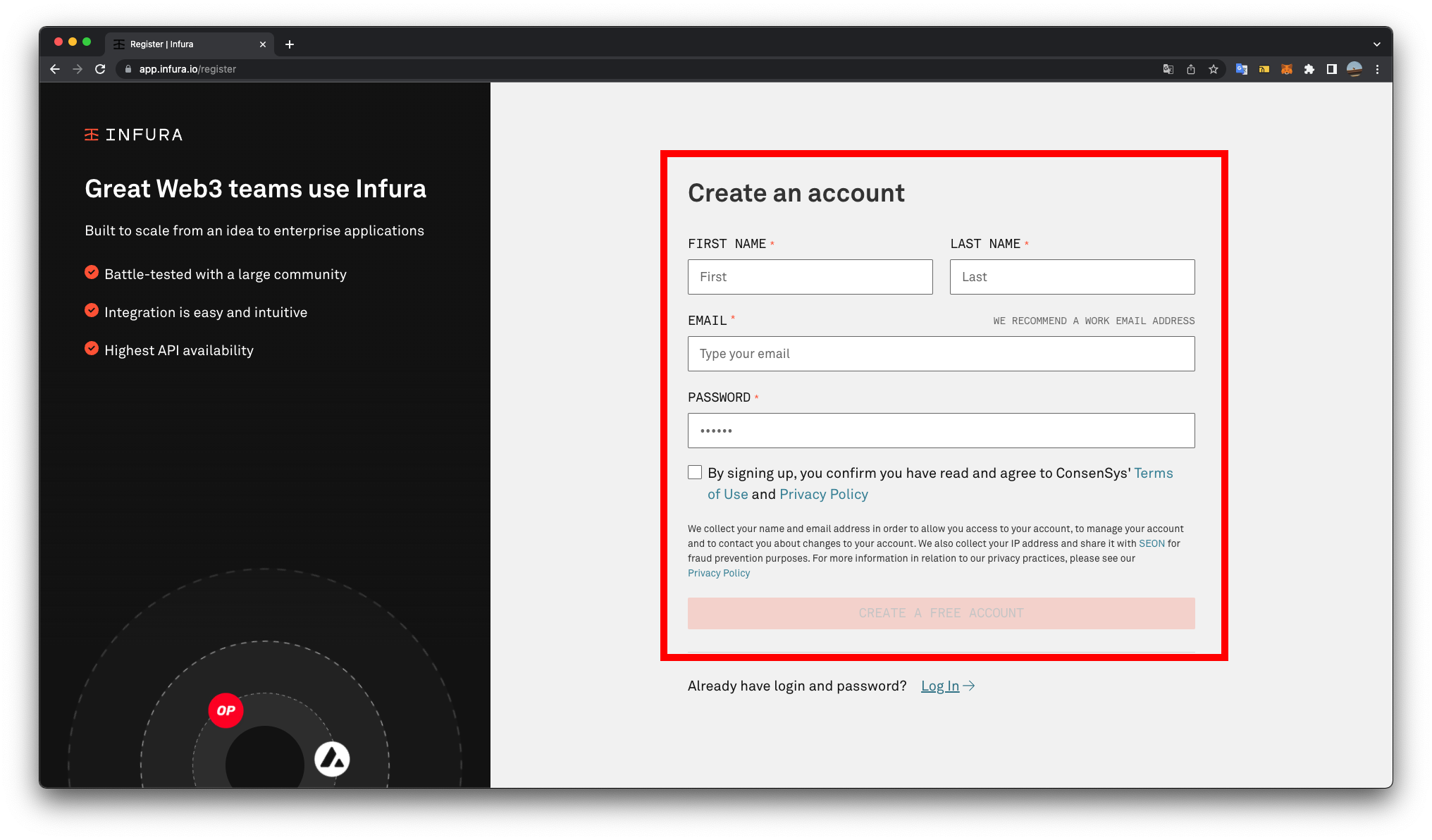Open the Google Translate extension icon

(x=1241, y=69)
